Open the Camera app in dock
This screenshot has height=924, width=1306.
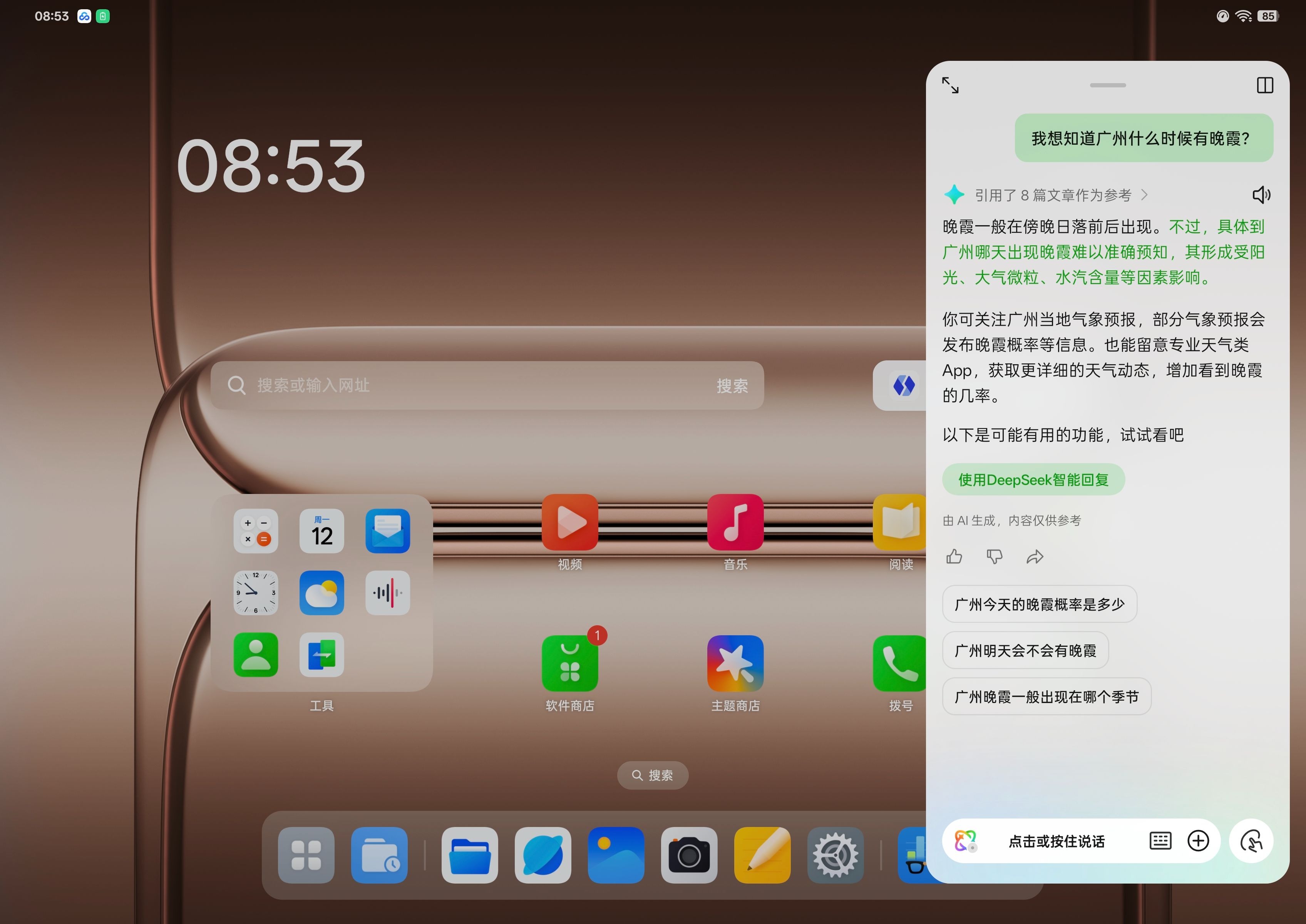tap(688, 855)
